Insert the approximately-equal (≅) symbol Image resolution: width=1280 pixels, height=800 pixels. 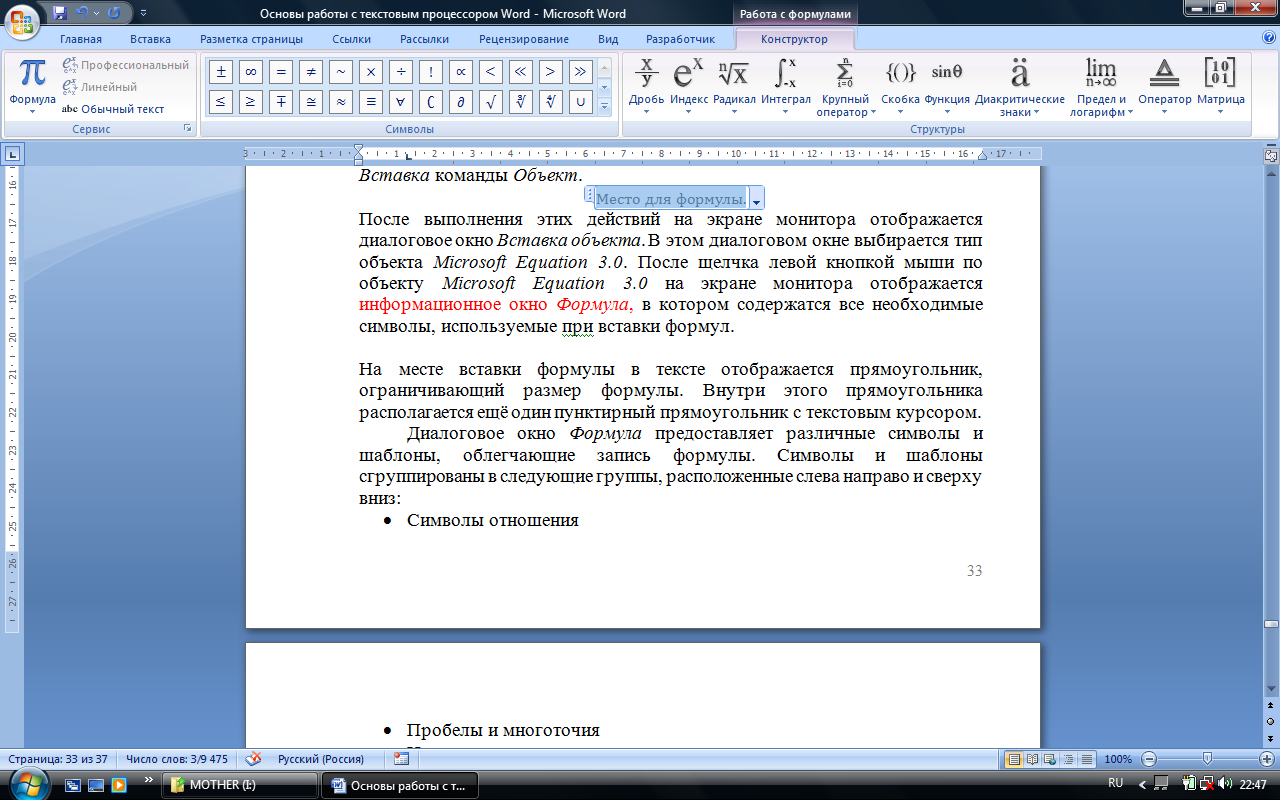click(x=311, y=102)
